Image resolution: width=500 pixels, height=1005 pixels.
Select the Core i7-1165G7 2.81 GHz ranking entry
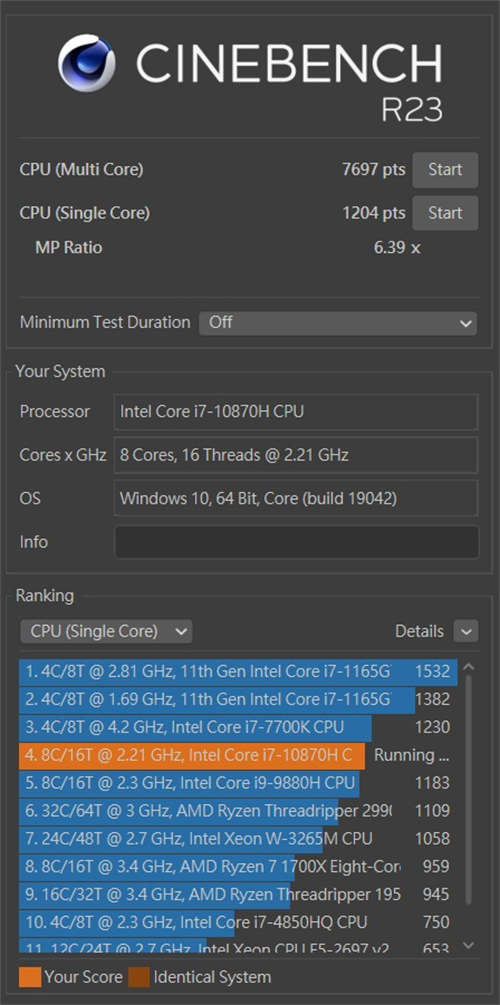click(x=238, y=672)
